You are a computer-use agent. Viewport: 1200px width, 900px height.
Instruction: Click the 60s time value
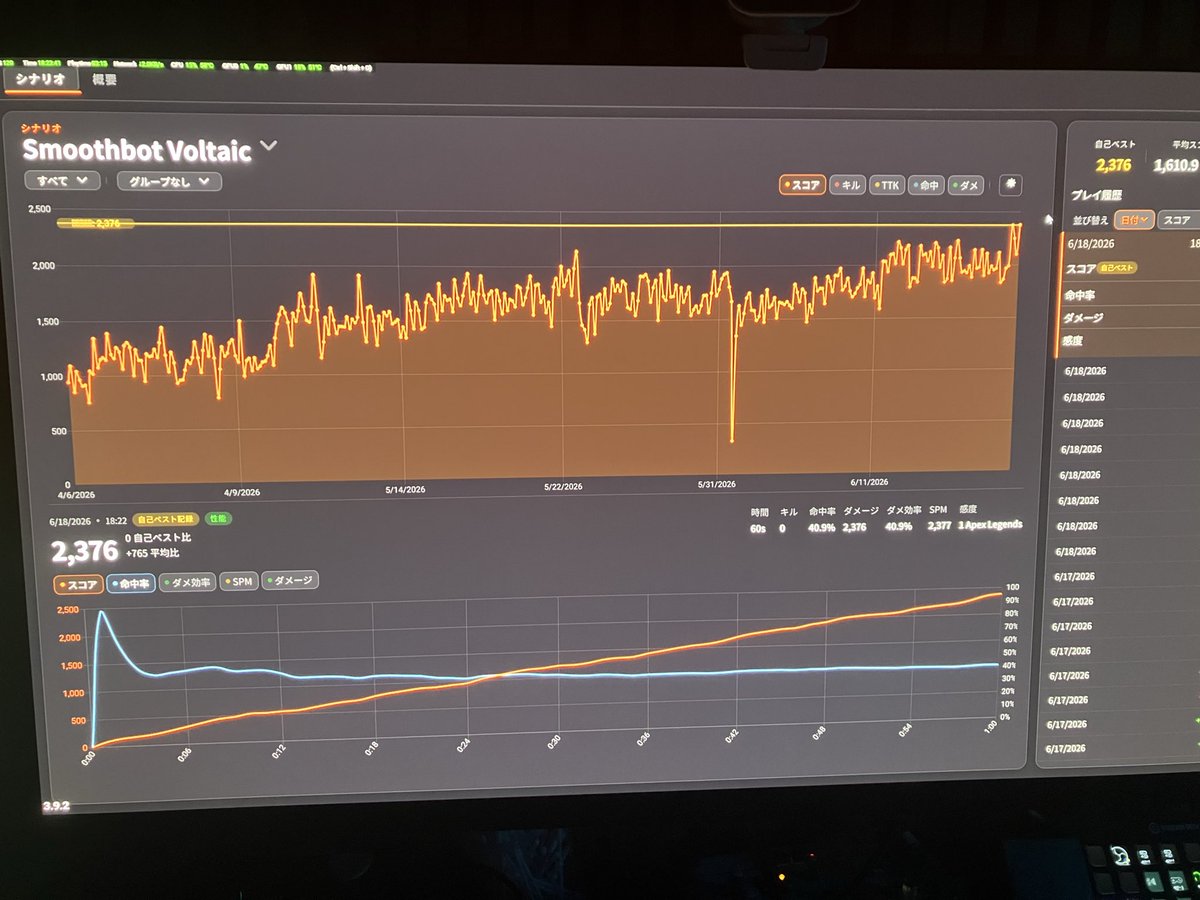759,527
